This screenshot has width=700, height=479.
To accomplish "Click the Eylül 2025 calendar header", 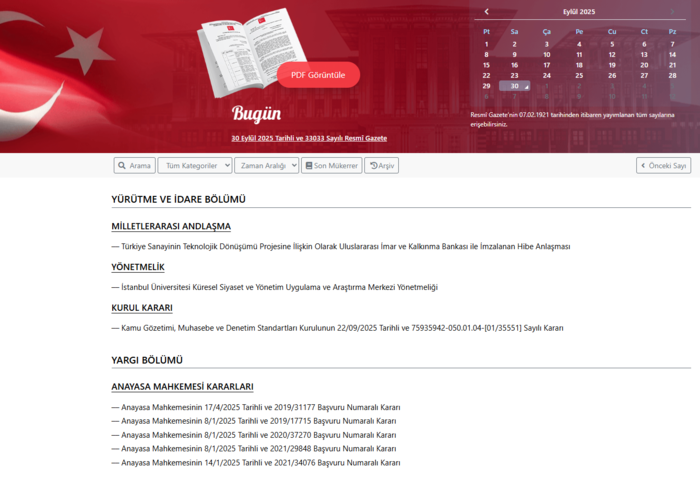I will point(579,12).
